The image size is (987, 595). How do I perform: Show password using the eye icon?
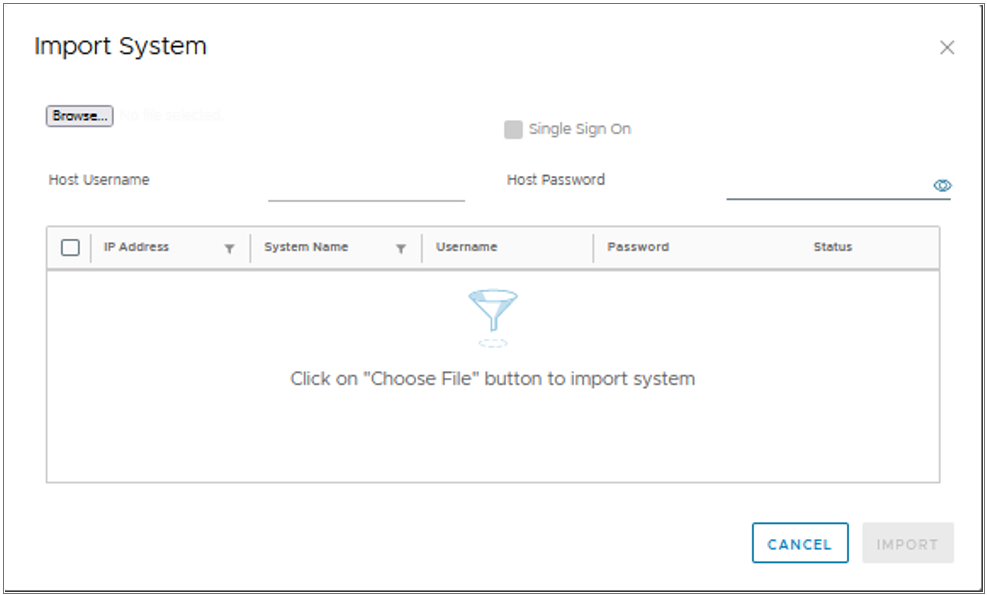pyautogui.click(x=942, y=185)
